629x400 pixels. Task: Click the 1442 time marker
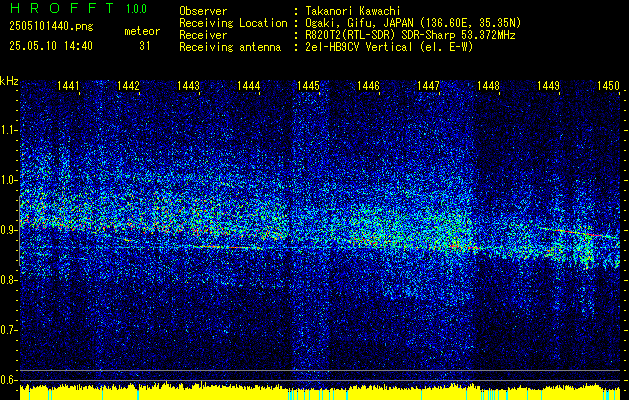pos(128,85)
